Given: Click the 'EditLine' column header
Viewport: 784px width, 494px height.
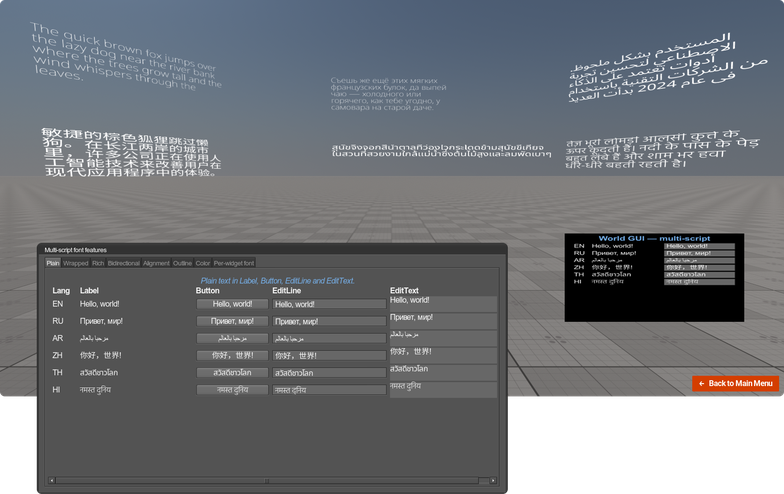Looking at the screenshot, I should (x=286, y=290).
